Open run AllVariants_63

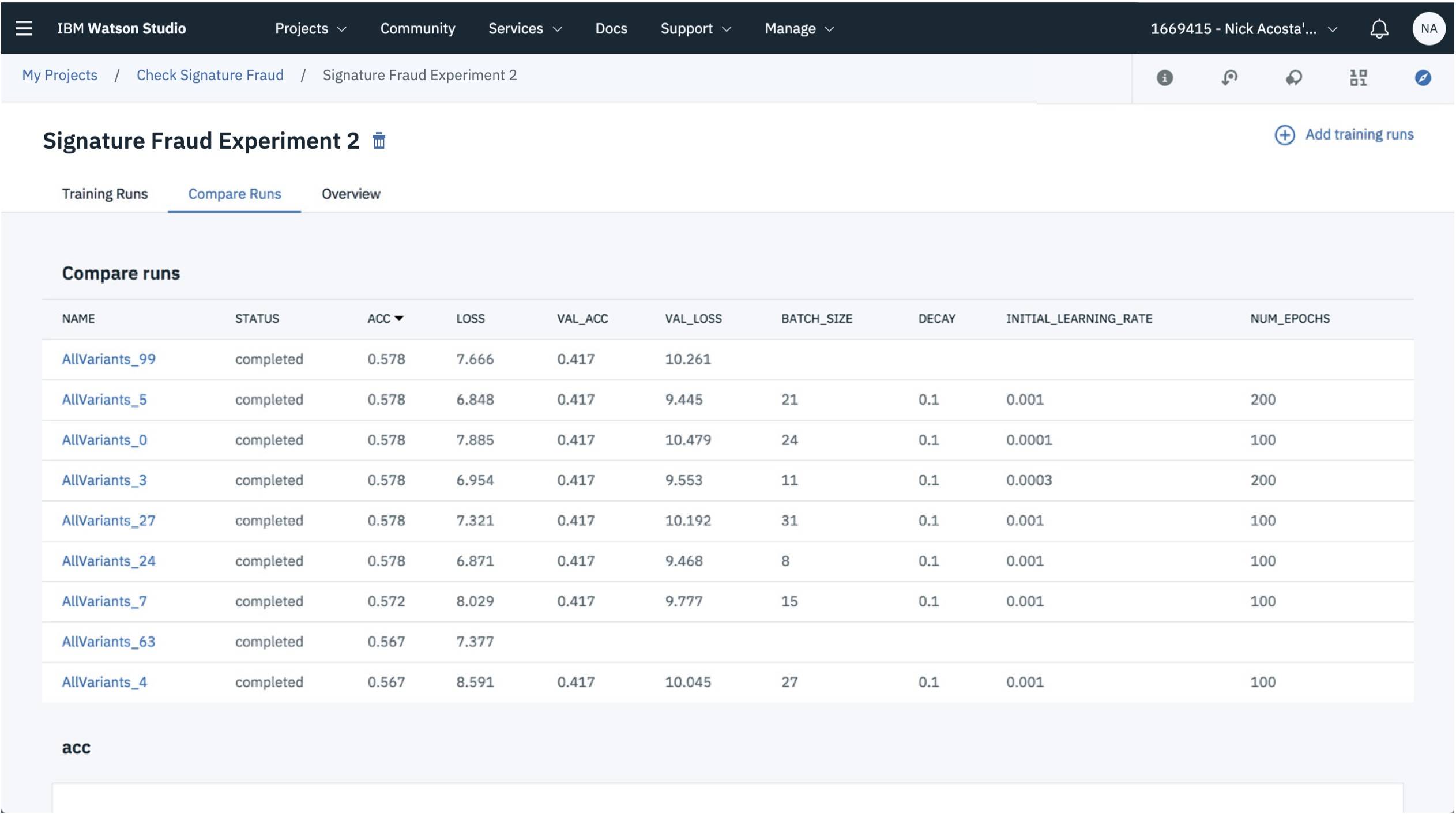coord(108,642)
